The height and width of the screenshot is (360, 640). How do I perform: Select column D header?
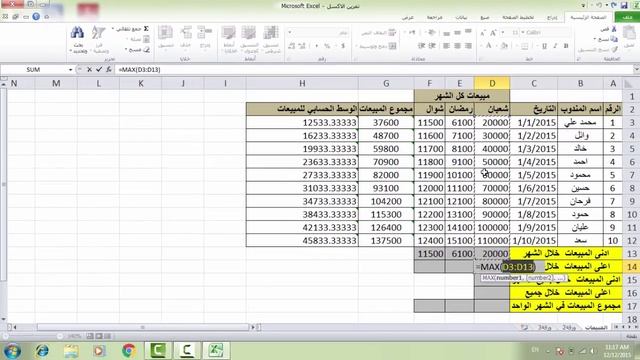(x=492, y=83)
